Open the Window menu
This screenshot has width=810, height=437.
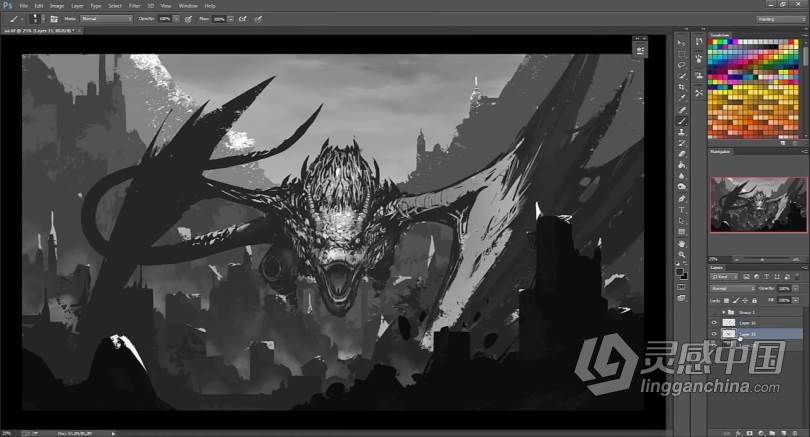click(x=188, y=6)
